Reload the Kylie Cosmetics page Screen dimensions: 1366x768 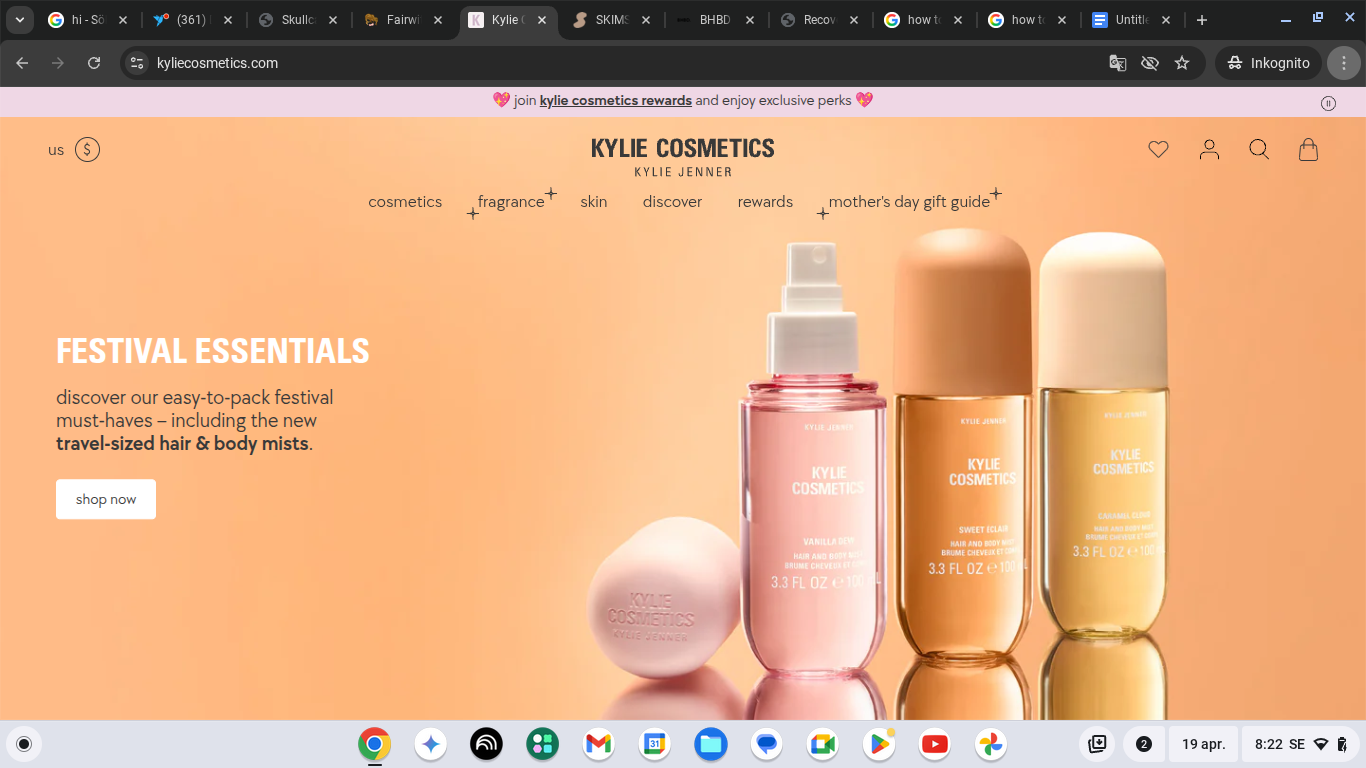coord(94,63)
